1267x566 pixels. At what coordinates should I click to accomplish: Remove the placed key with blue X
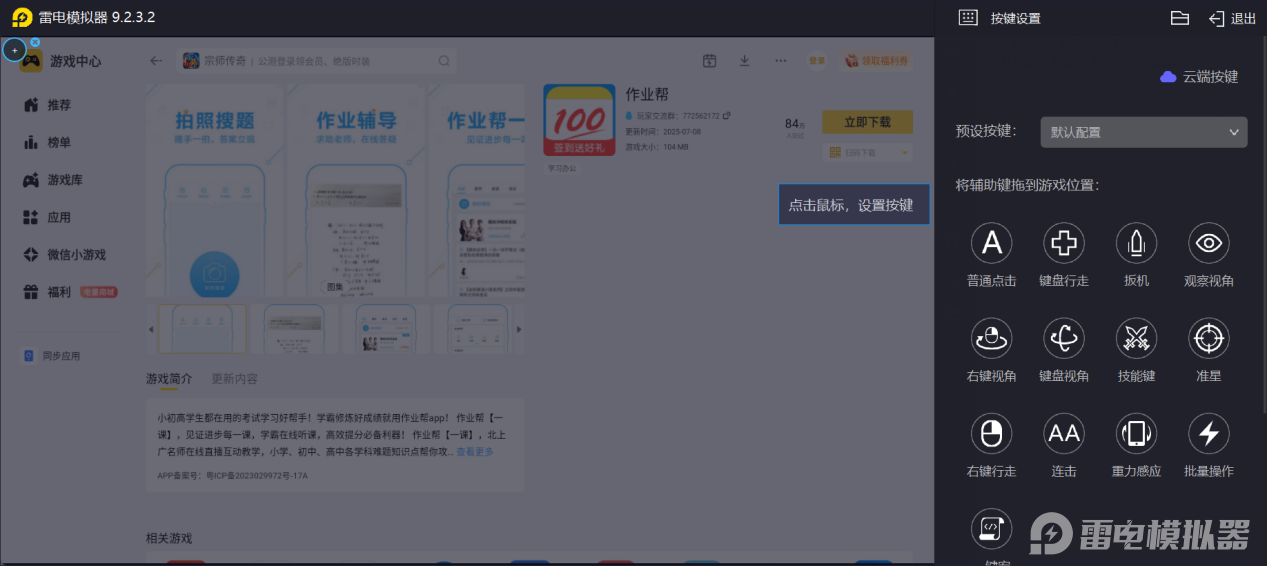click(x=35, y=42)
